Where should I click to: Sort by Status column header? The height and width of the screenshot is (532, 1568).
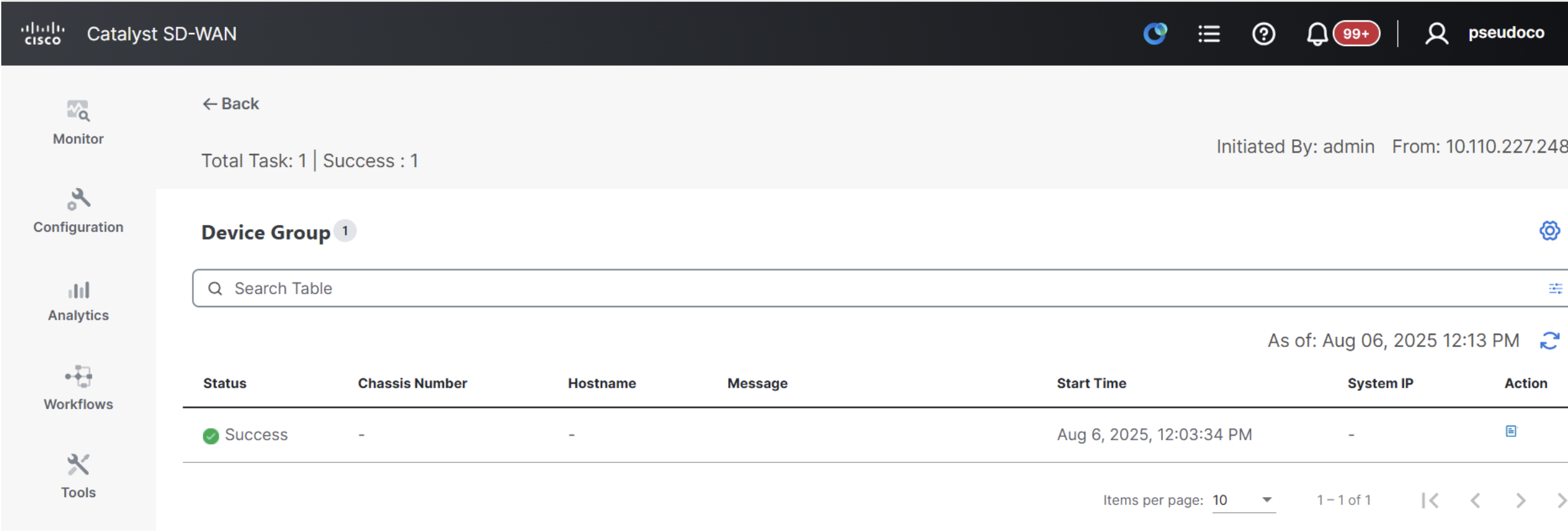pyautogui.click(x=225, y=383)
